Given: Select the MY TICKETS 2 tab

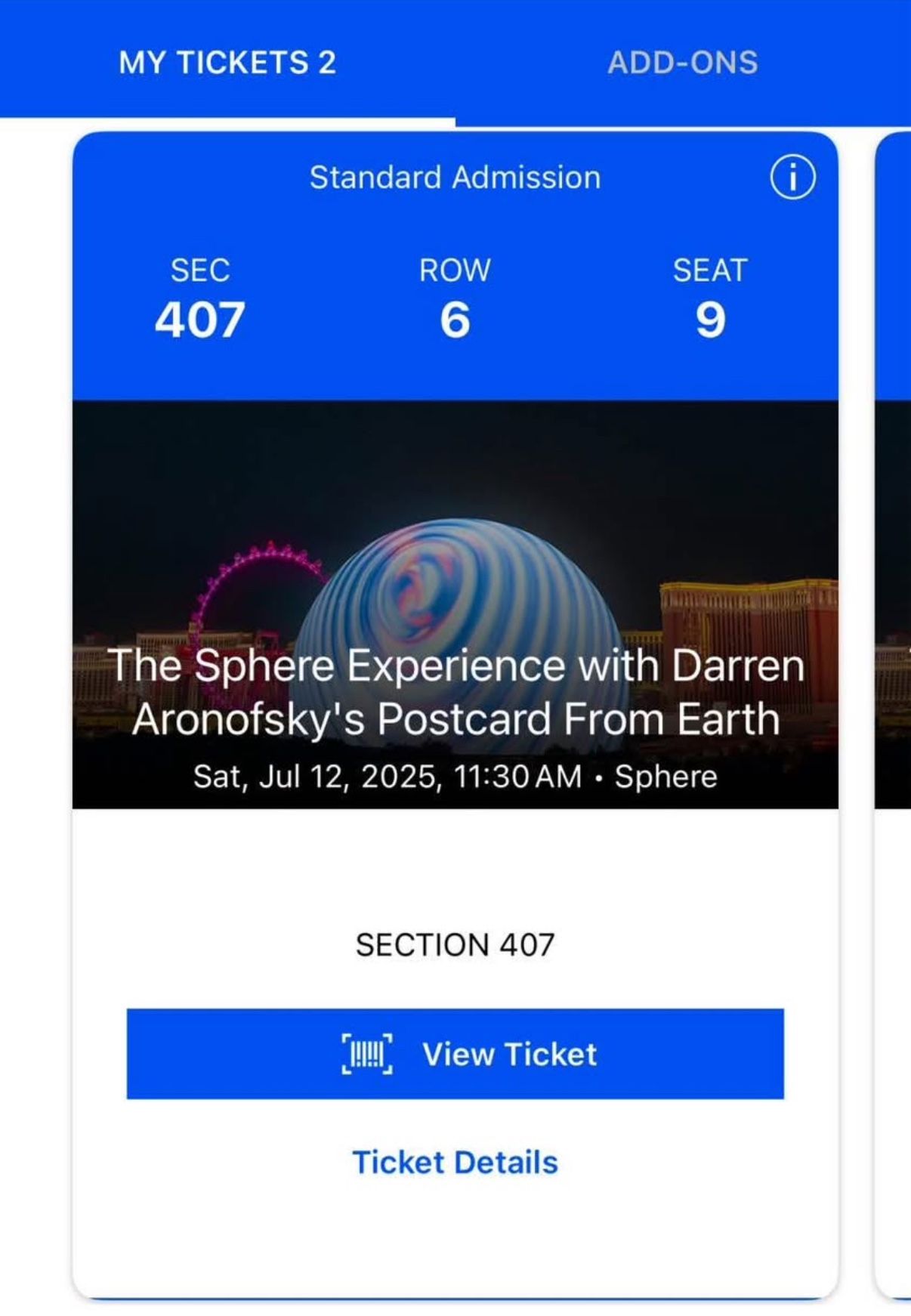Looking at the screenshot, I should [227, 62].
